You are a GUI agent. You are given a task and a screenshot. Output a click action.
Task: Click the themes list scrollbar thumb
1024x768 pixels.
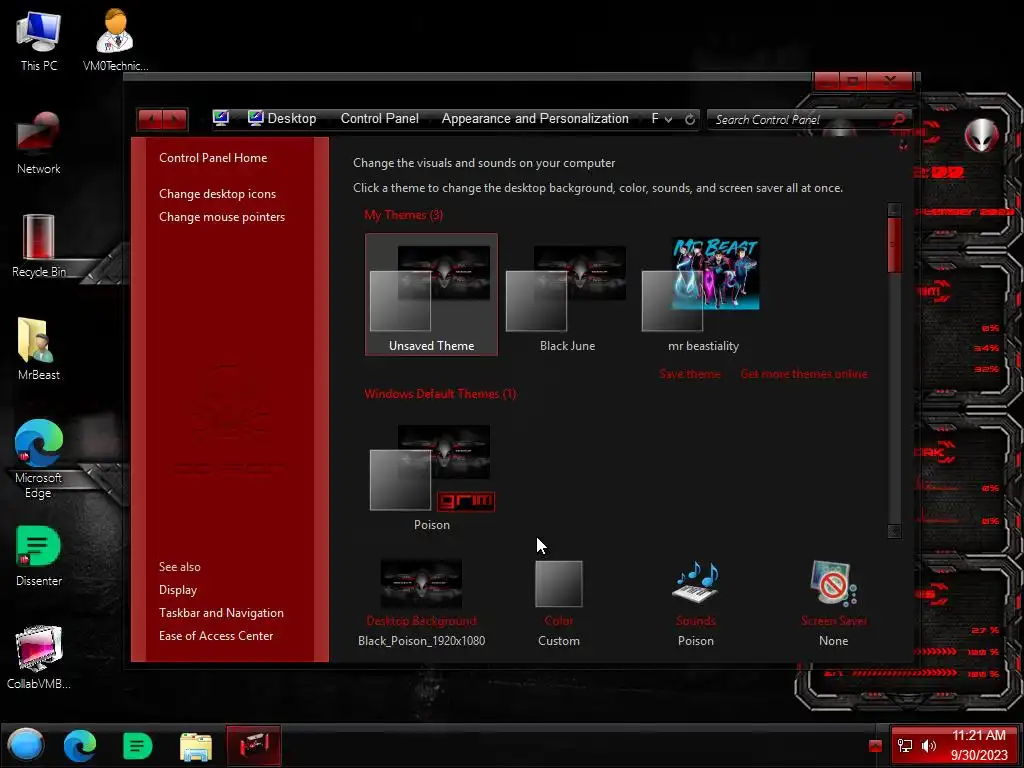click(894, 245)
